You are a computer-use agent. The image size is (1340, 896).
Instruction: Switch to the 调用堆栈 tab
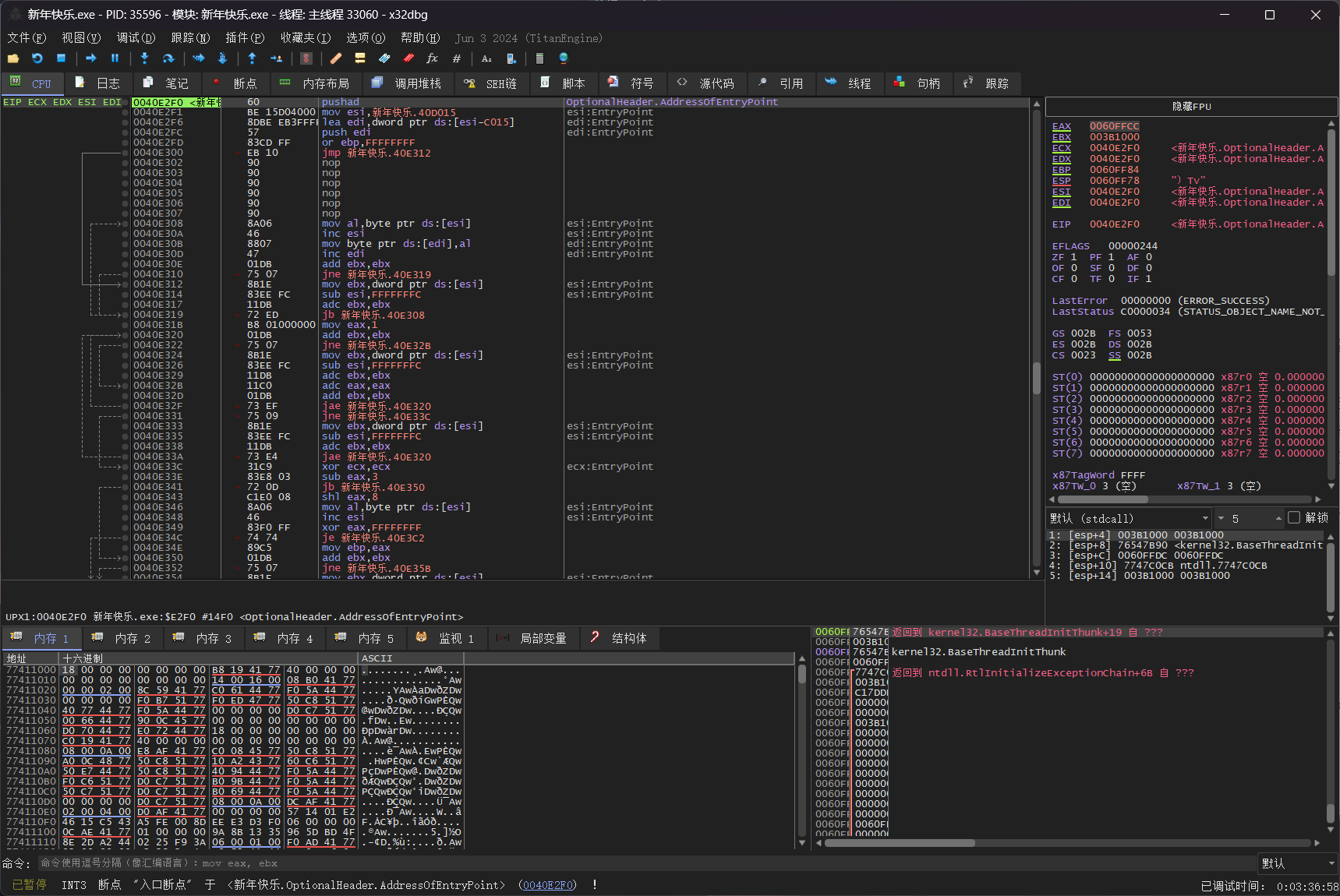pyautogui.click(x=407, y=83)
